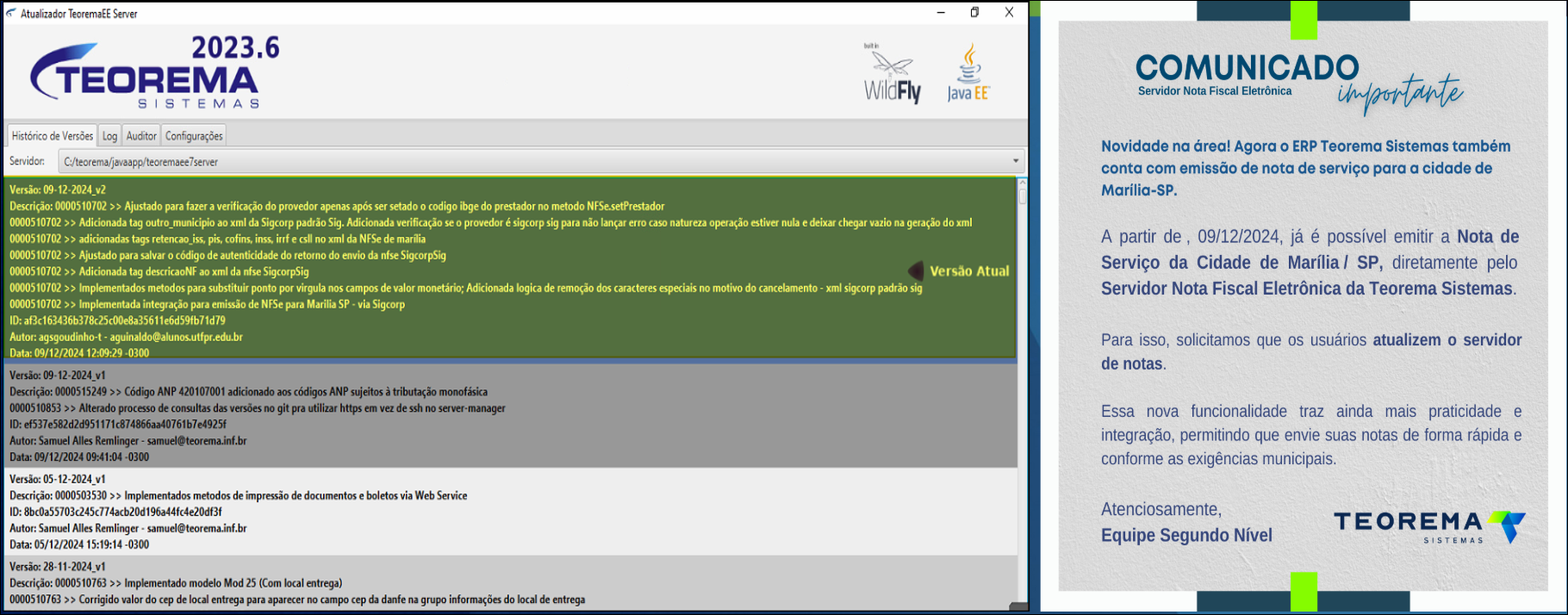Click the line 'Adicionada tag outro_municipio ao xml'
Image resolution: width=1568 pixels, height=615 pixels.
[x=490, y=222]
